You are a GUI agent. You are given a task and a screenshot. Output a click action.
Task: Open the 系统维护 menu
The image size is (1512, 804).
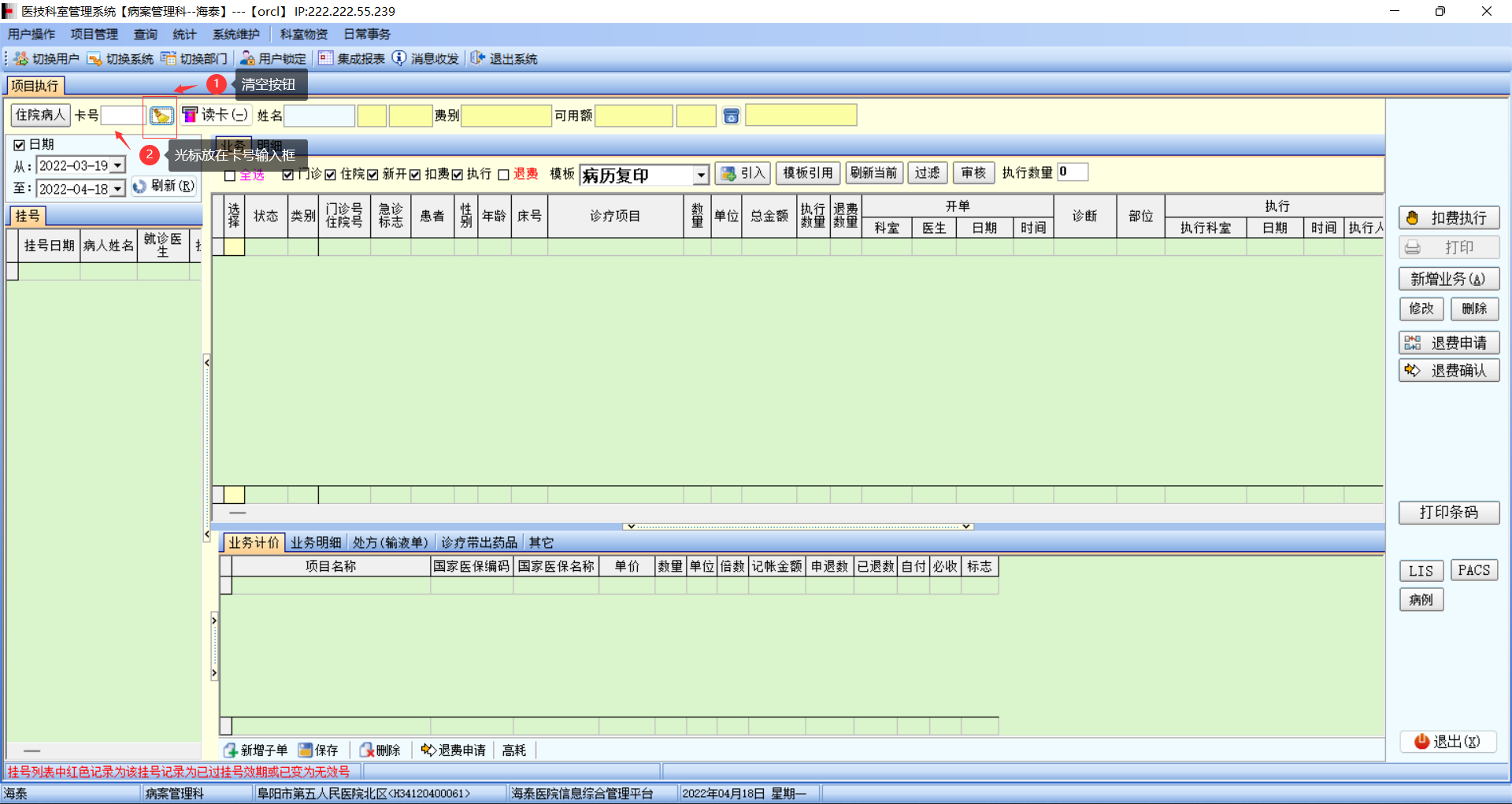click(x=236, y=35)
